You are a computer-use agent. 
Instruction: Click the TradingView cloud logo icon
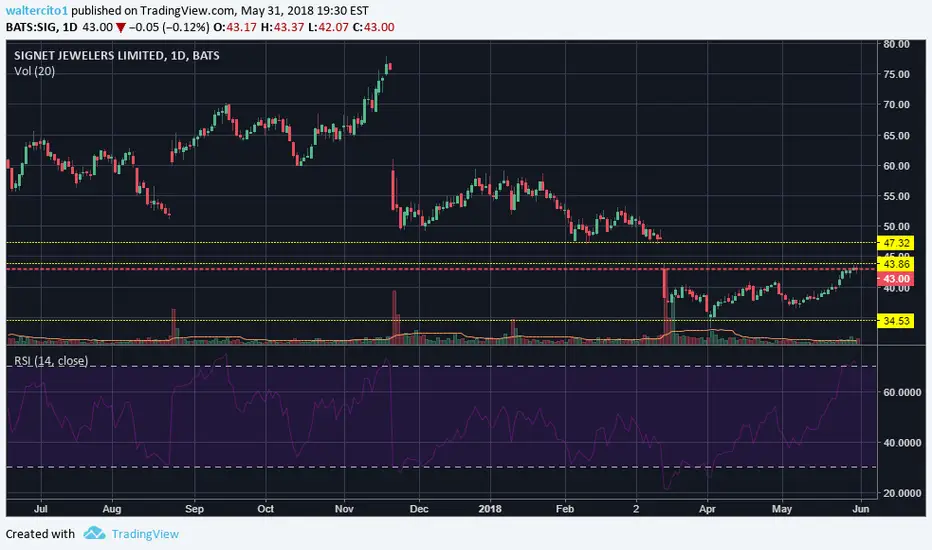94,533
